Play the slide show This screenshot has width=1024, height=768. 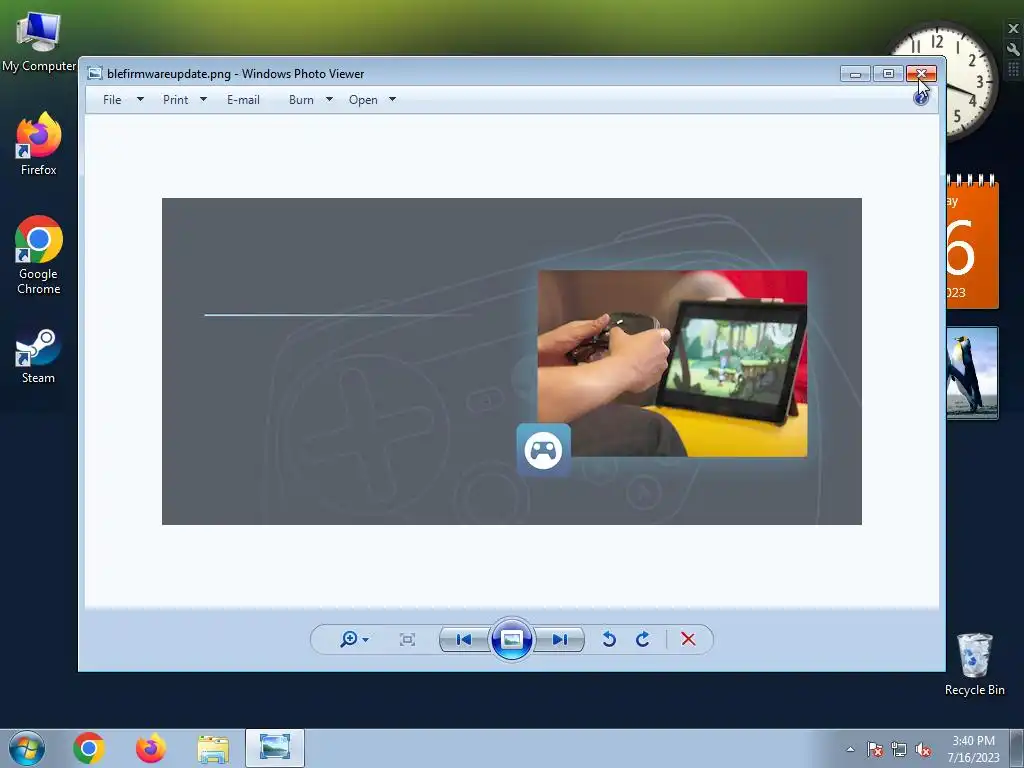511,639
